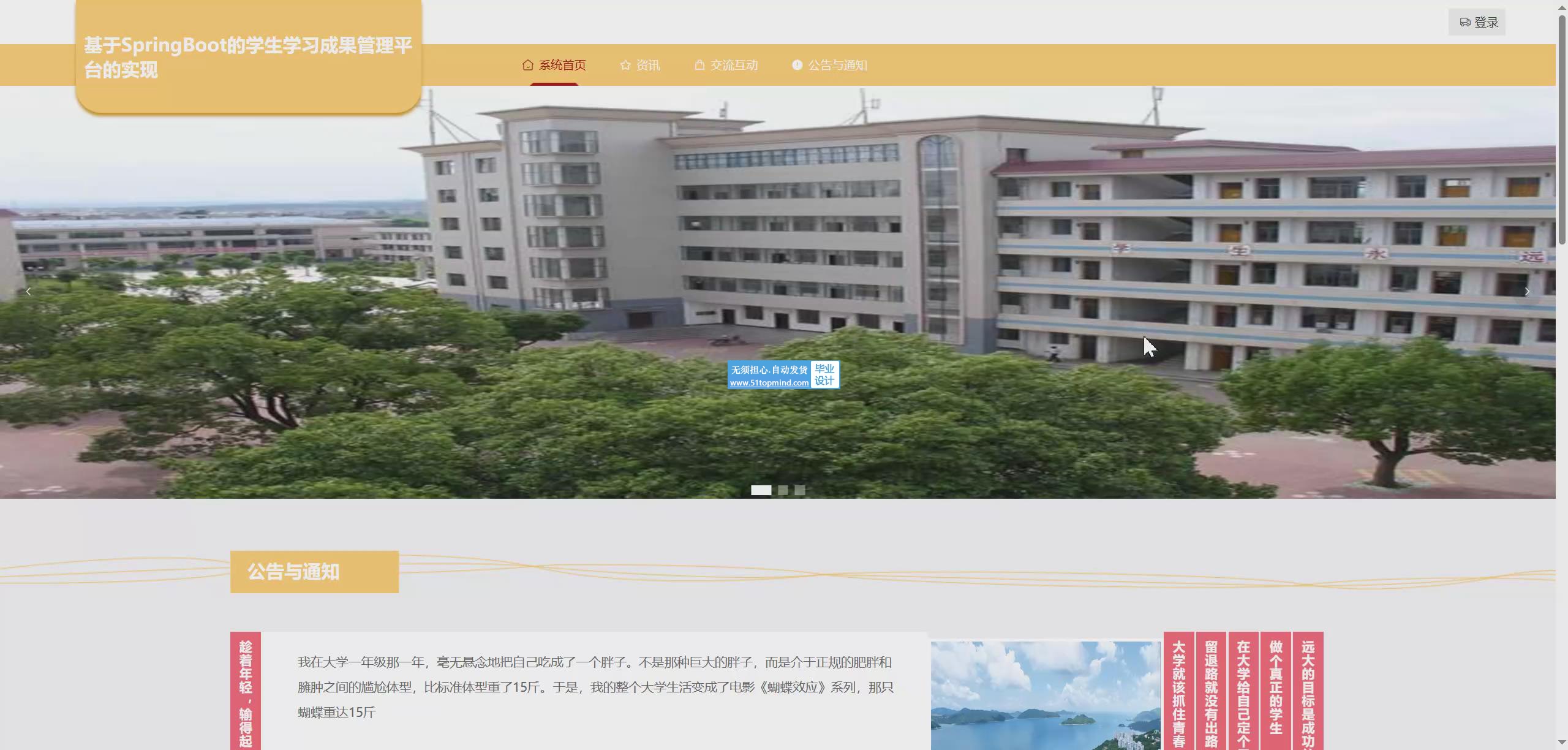Select the first carousel indicator dot
Screen dimensions: 1568x750
(761, 490)
